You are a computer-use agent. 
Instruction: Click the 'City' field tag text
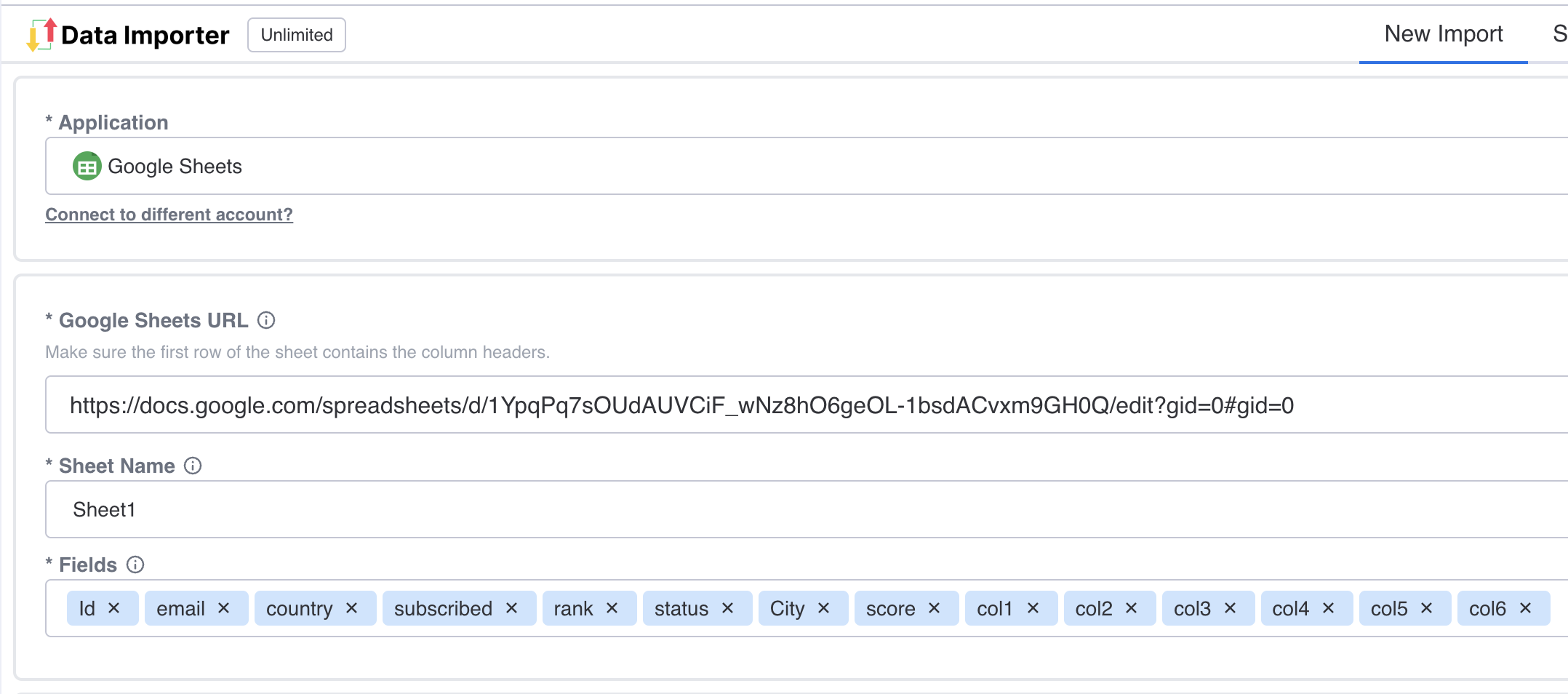[x=787, y=608]
